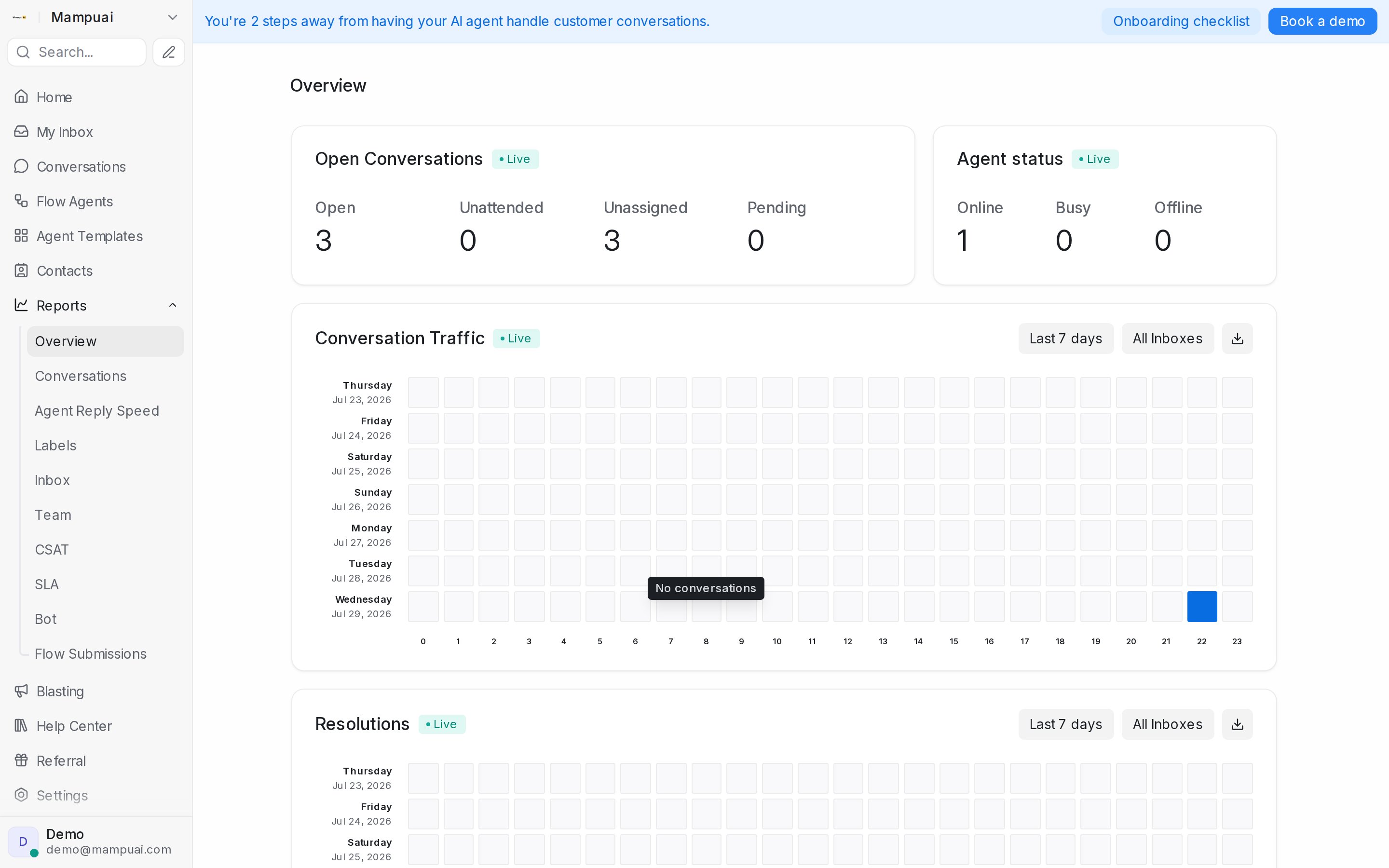Image resolution: width=1389 pixels, height=868 pixels.
Task: Click Book a demo
Action: [x=1322, y=21]
